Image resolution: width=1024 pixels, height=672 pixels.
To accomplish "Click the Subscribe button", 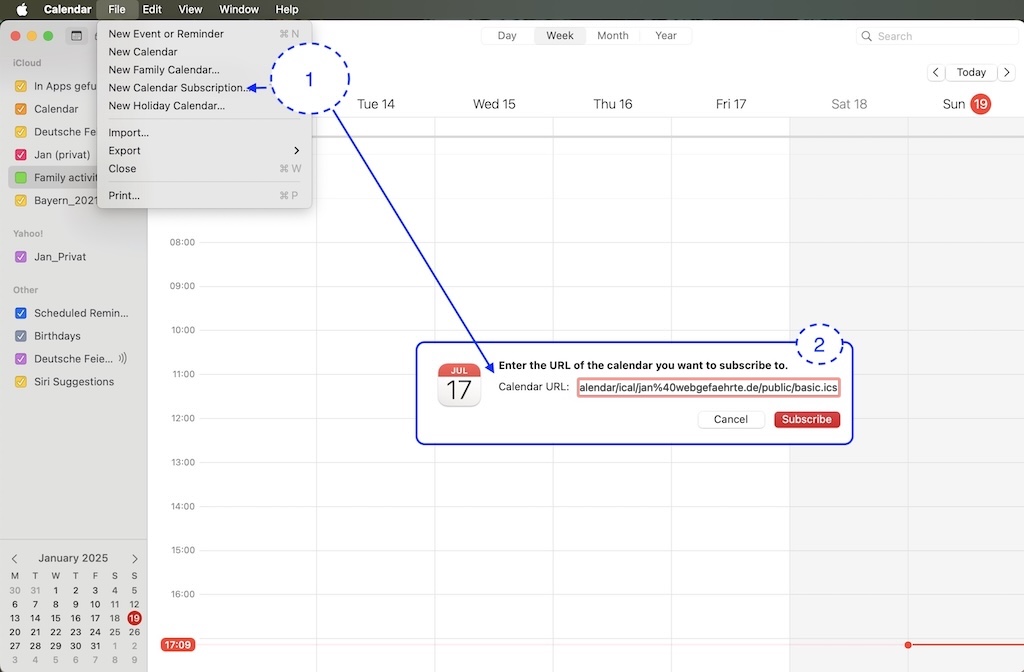I will click(807, 419).
